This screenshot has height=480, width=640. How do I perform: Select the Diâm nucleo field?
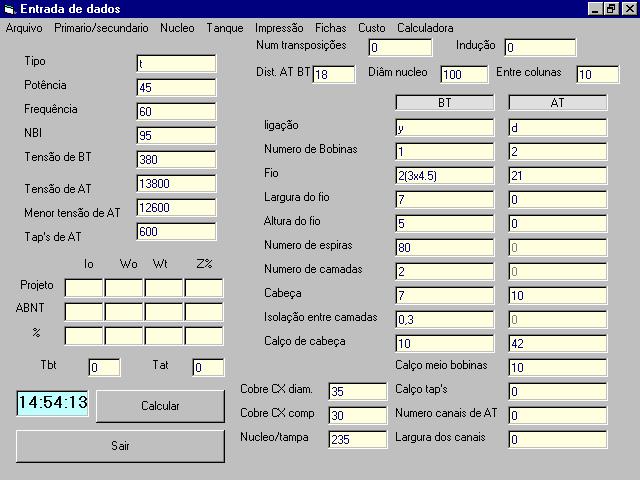pyautogui.click(x=464, y=74)
